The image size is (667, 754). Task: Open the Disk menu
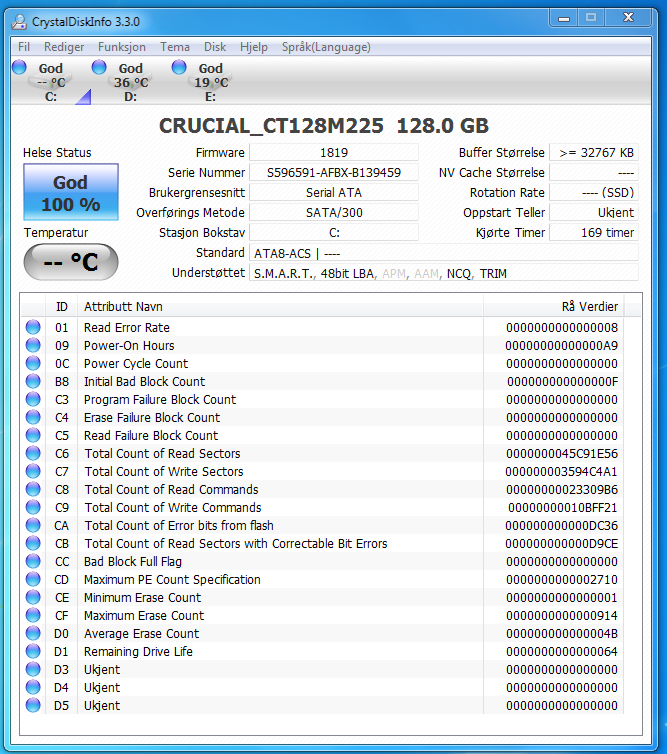point(215,47)
